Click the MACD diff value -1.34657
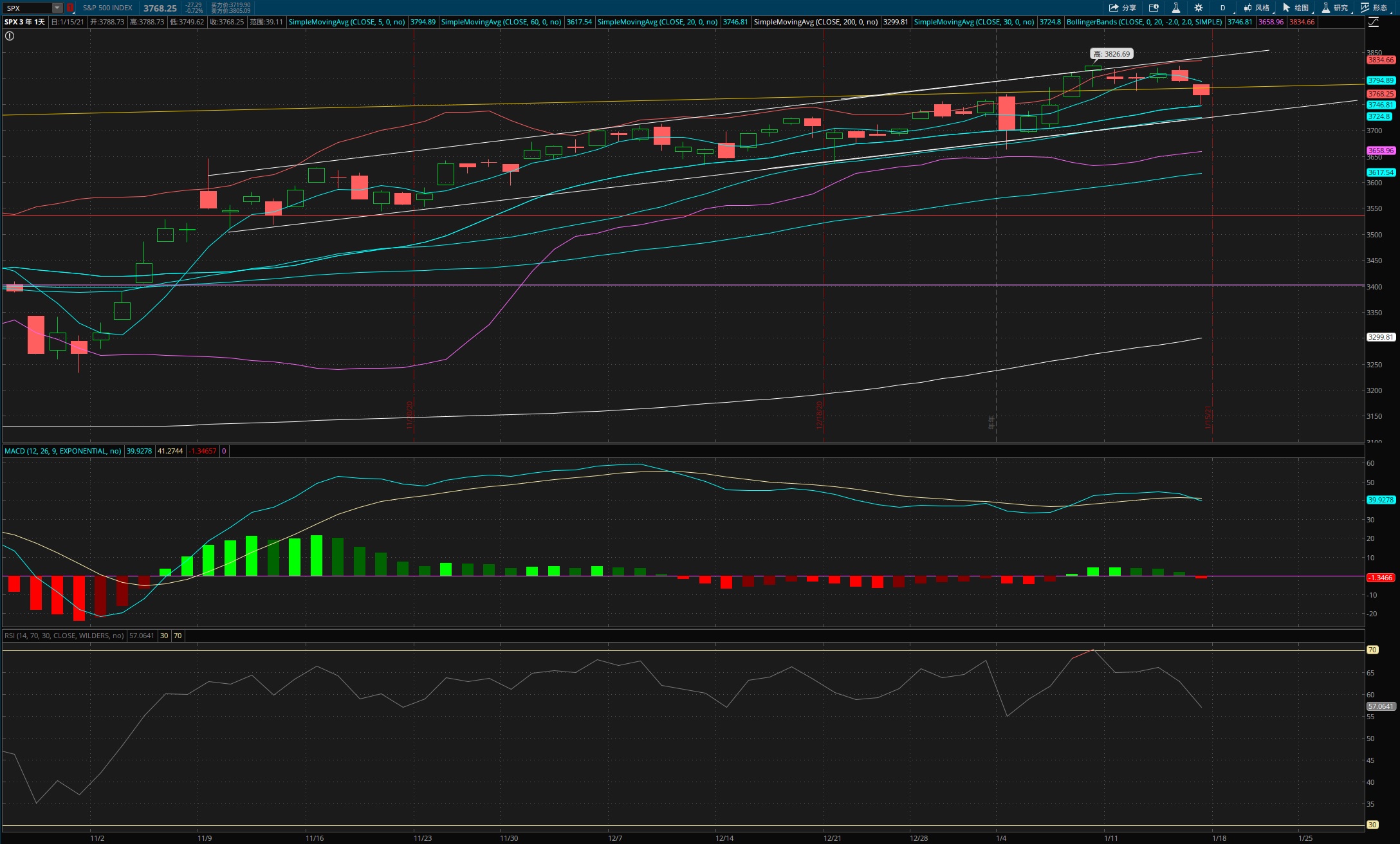This screenshot has width=1400, height=844. click(x=203, y=451)
